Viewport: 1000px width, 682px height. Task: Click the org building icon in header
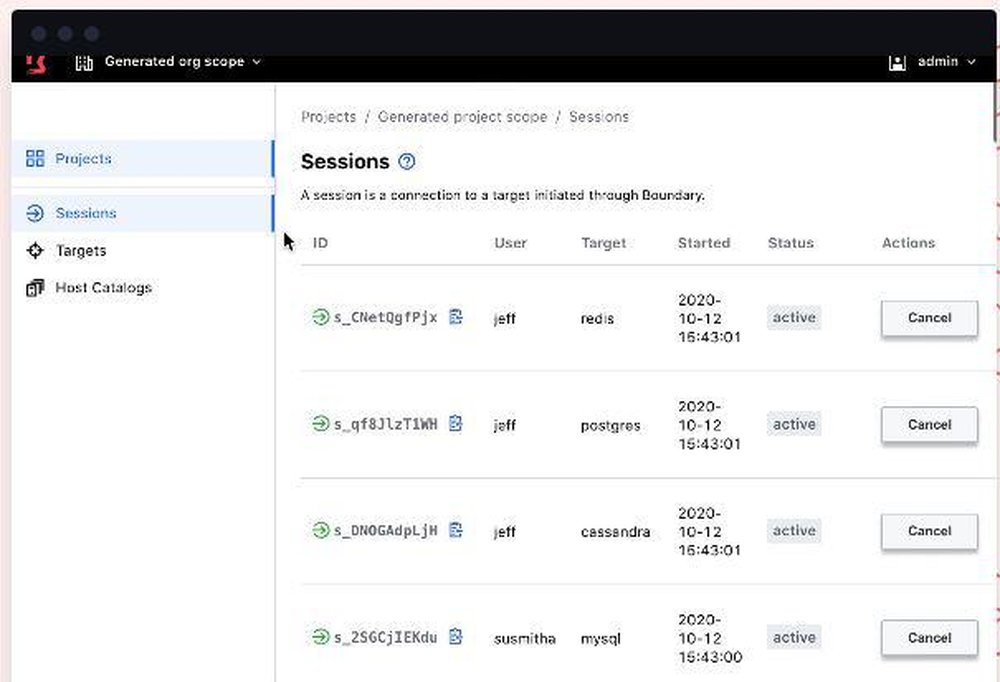point(84,62)
